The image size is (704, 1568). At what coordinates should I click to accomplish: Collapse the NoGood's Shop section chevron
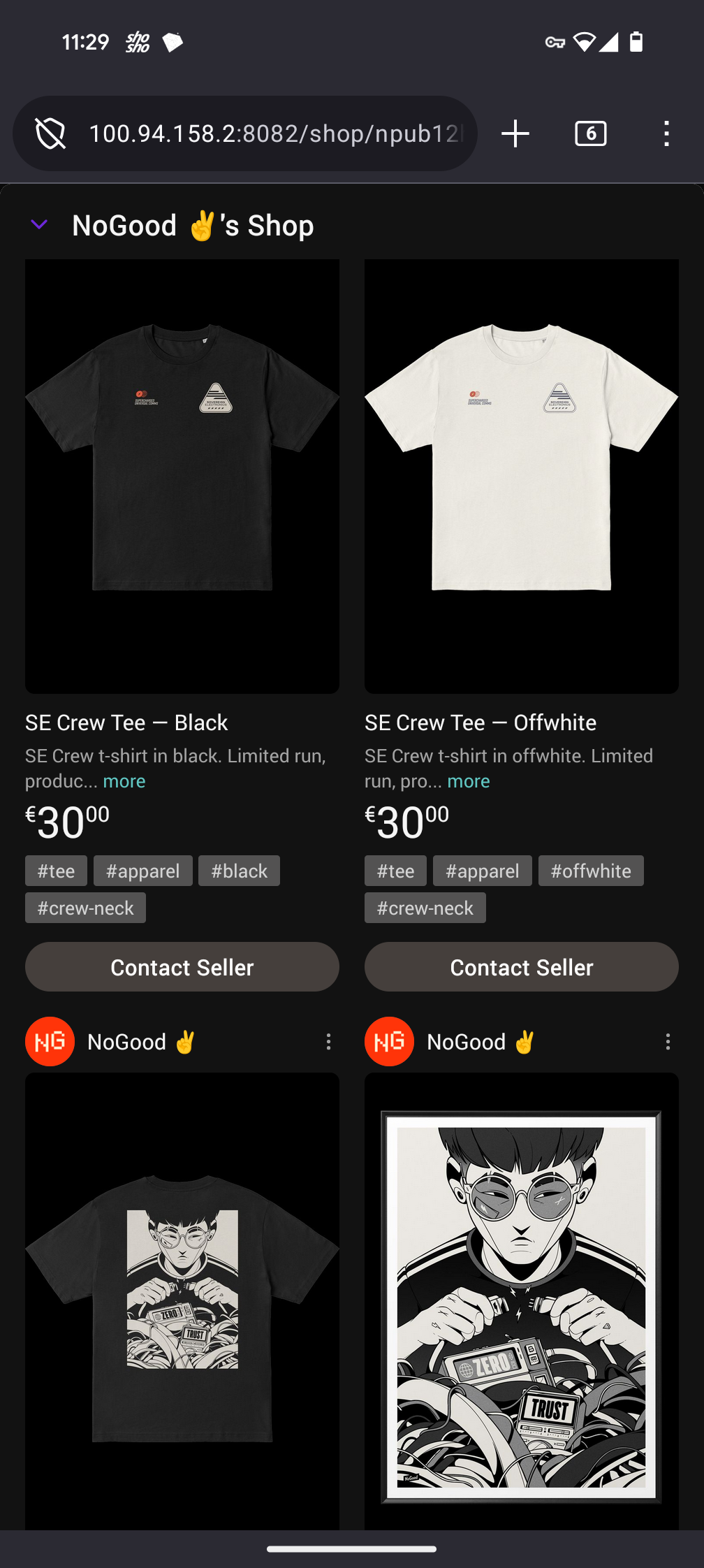(39, 225)
